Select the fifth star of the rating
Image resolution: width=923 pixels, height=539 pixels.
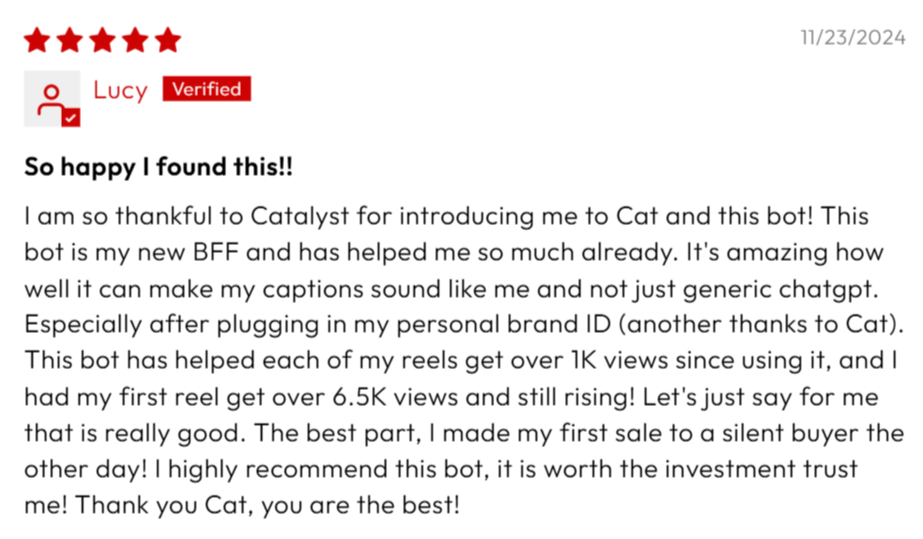pos(168,40)
